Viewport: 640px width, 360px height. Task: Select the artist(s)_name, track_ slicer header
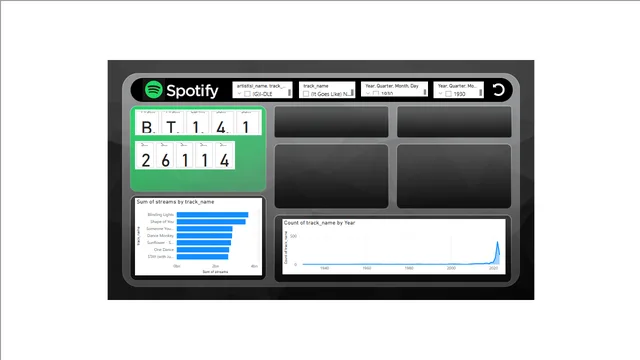pos(261,86)
